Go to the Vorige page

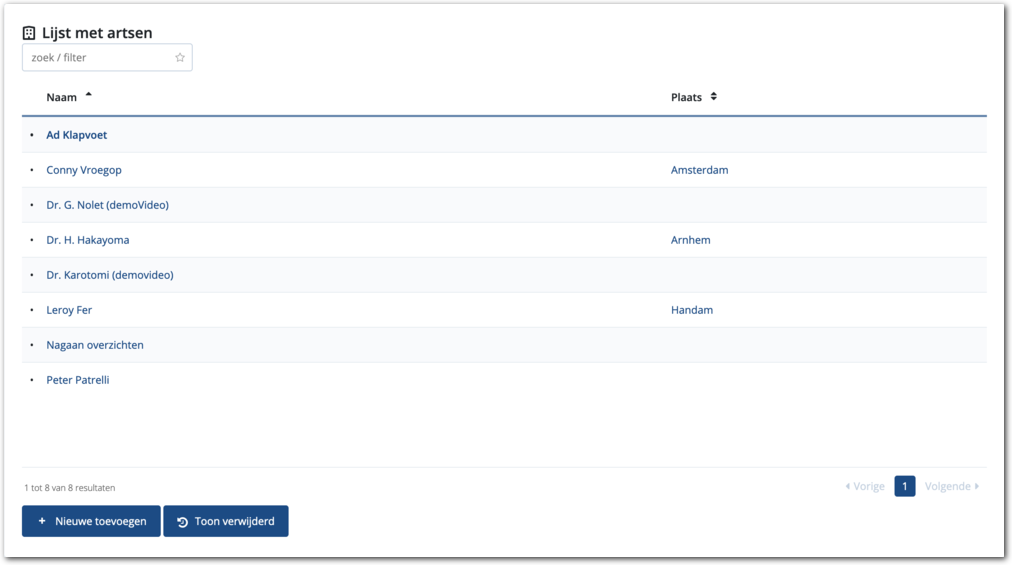[x=865, y=487]
